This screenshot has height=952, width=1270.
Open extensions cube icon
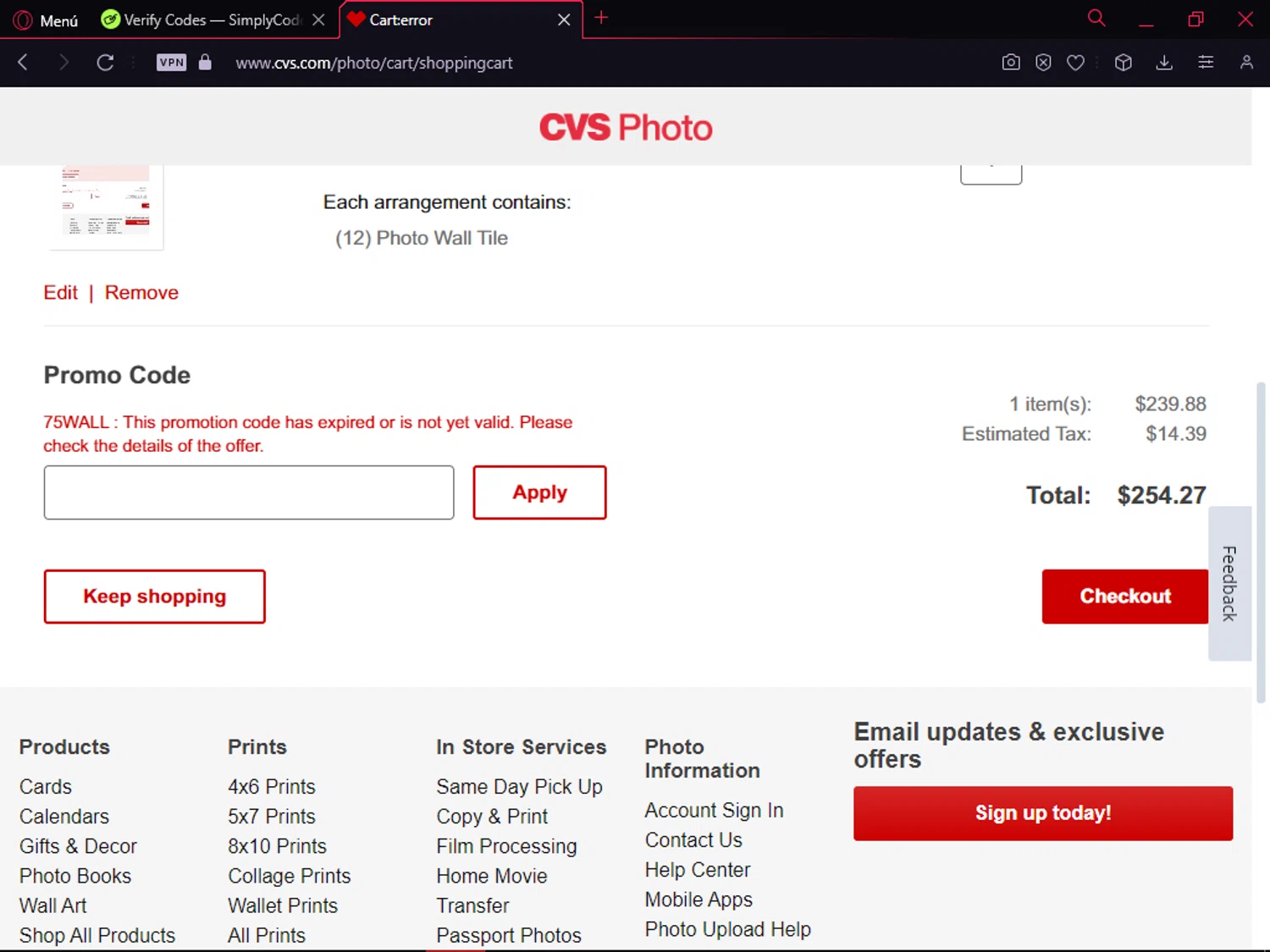(1124, 62)
